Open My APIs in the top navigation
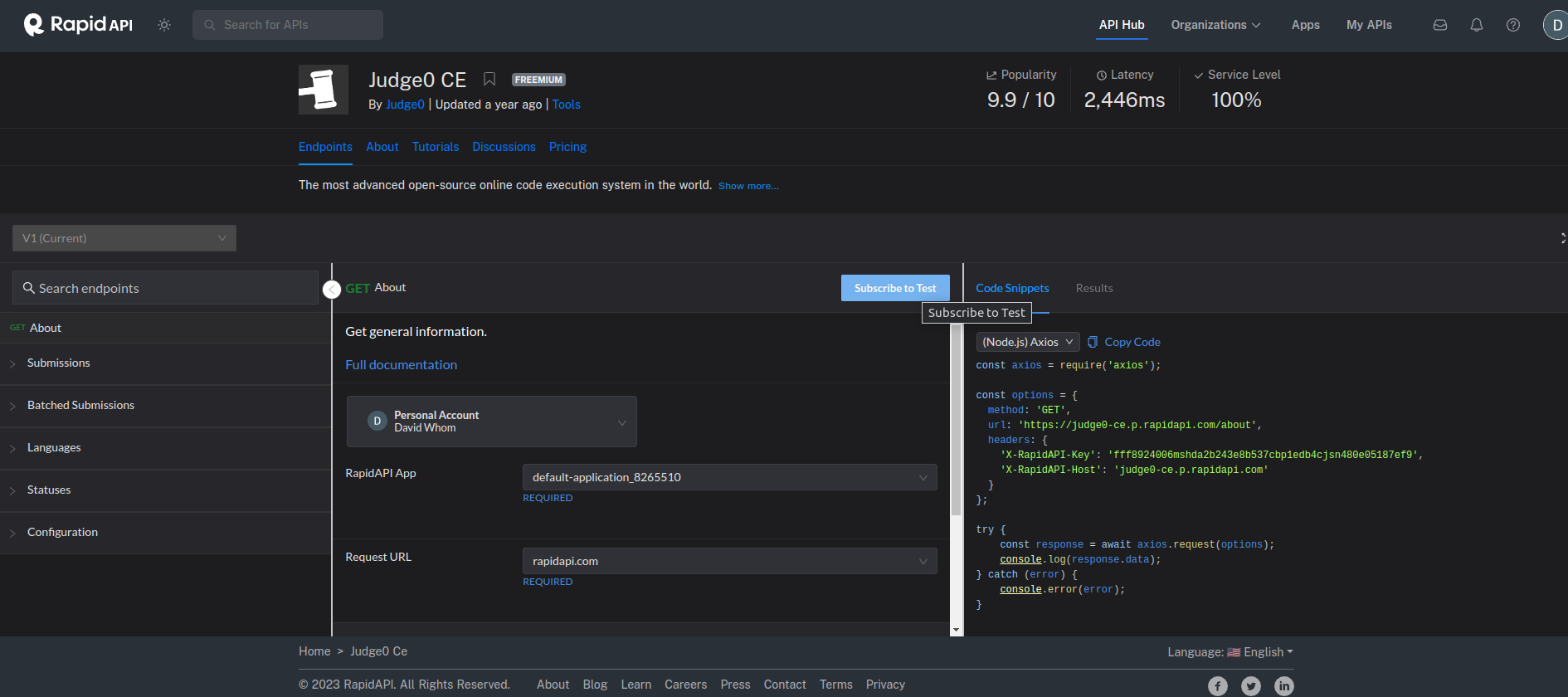 pos(1369,25)
